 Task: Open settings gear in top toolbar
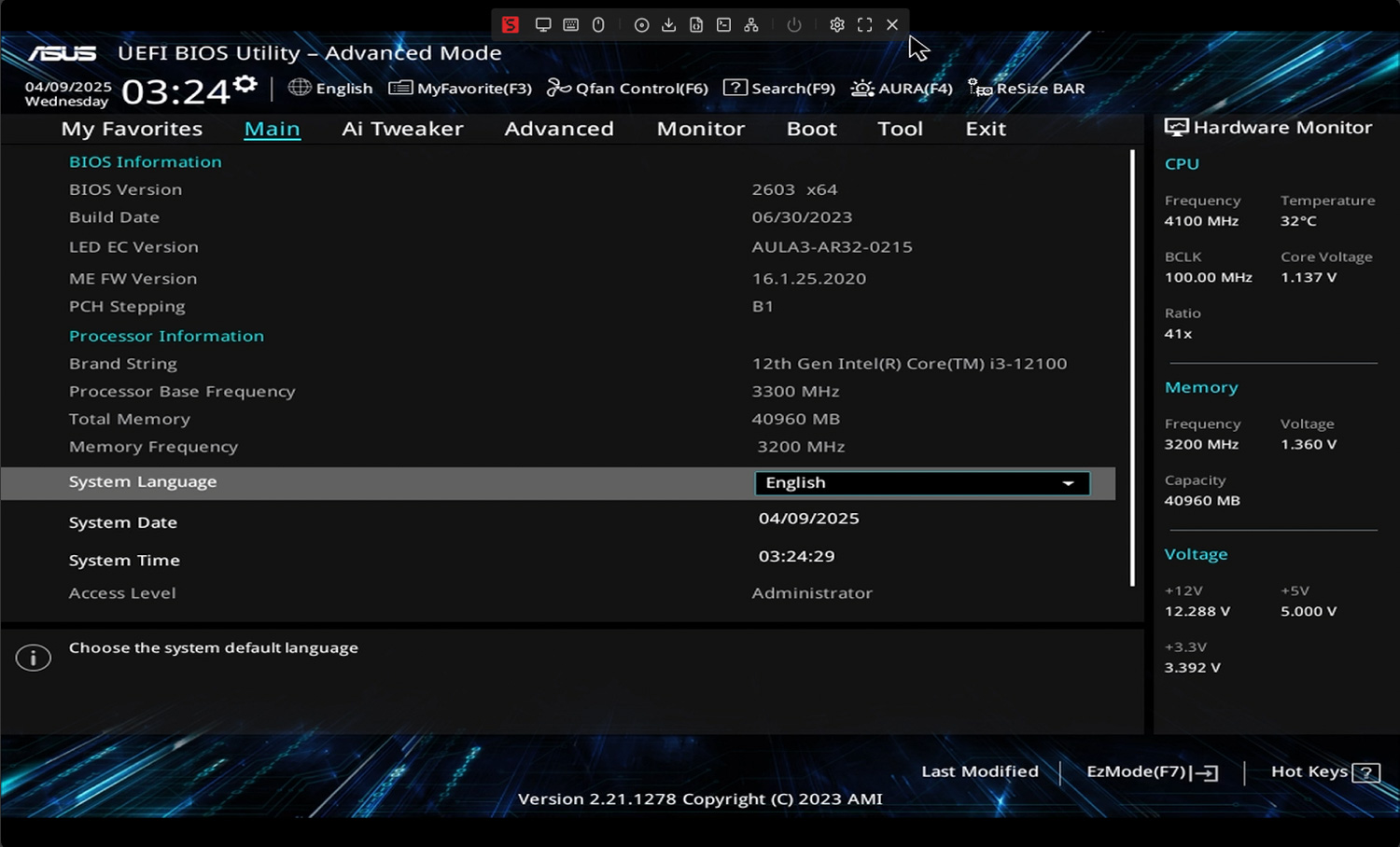pos(837,24)
